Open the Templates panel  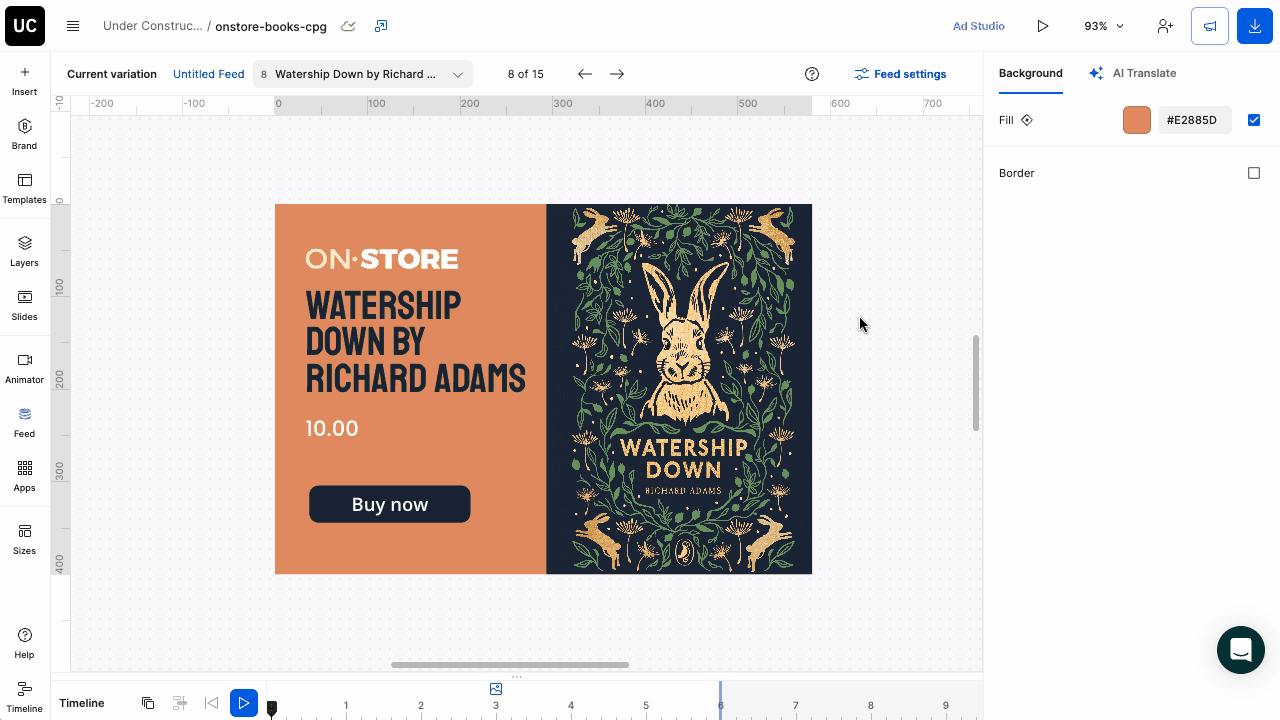coord(25,188)
